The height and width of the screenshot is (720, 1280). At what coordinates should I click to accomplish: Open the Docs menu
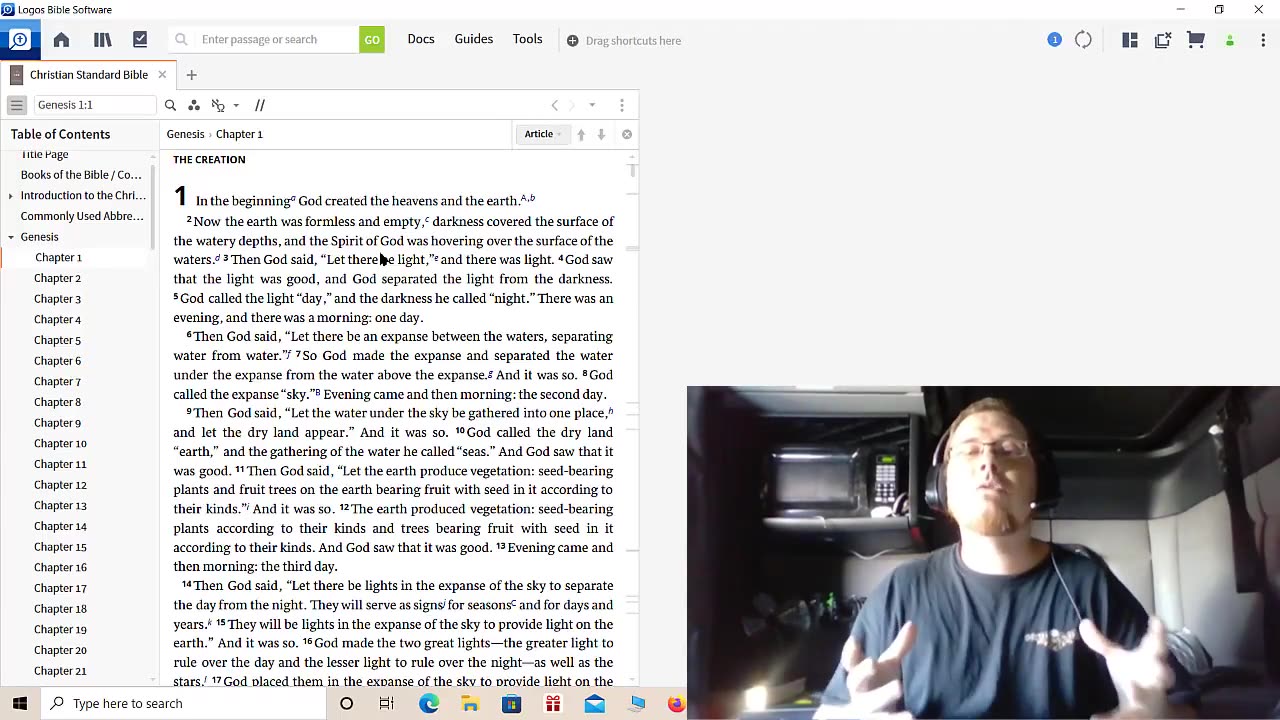point(421,39)
